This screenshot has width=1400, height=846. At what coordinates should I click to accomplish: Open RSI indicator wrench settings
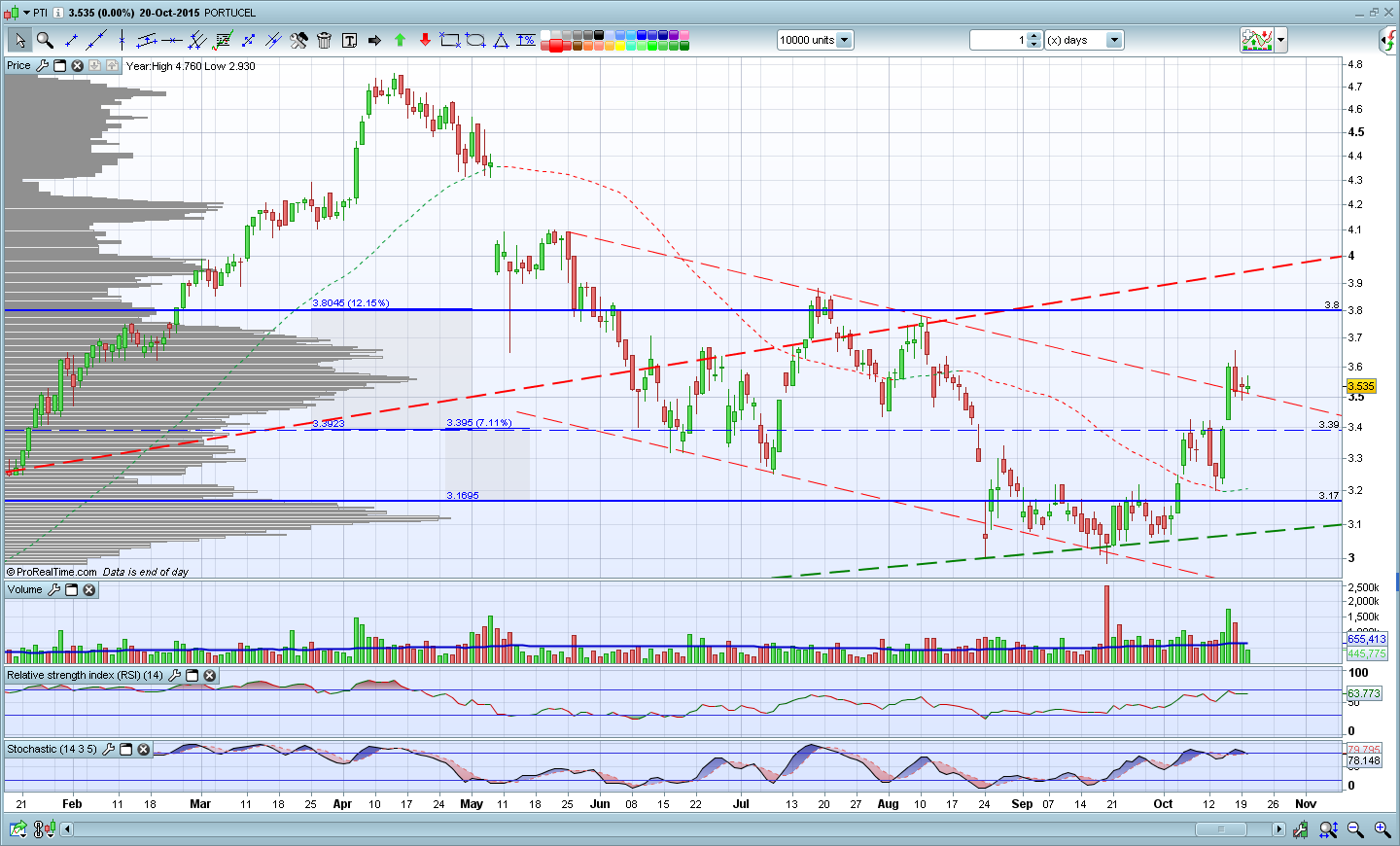coord(174,675)
